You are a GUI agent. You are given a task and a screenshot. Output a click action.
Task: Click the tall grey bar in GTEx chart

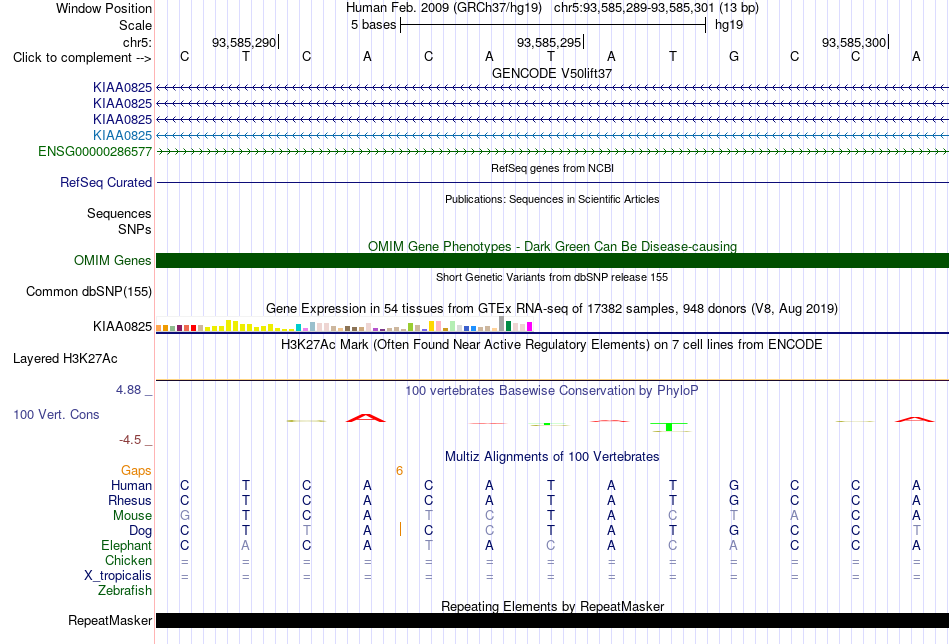(x=501, y=324)
